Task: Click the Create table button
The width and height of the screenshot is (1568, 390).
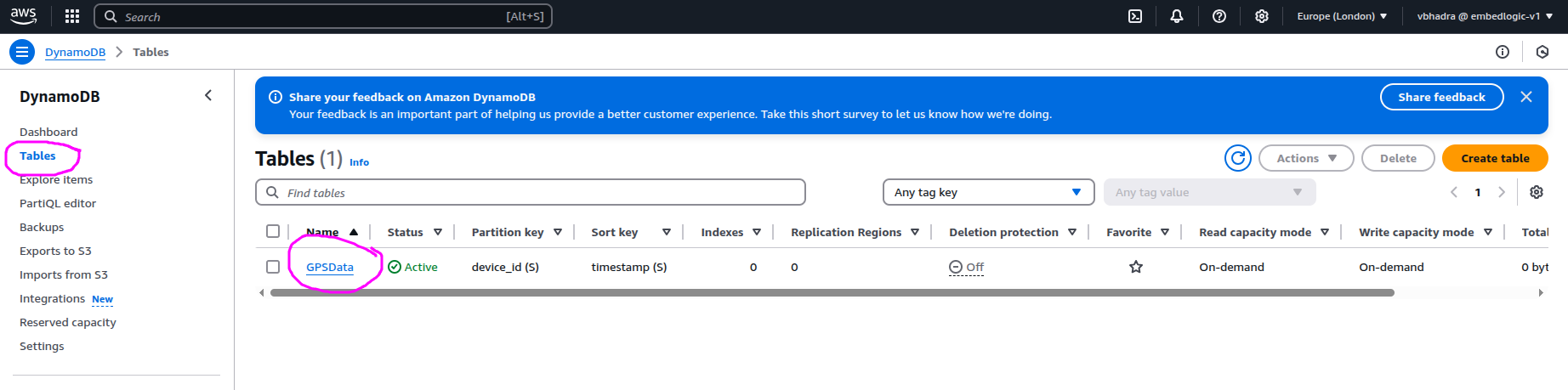Action: pos(1495,158)
